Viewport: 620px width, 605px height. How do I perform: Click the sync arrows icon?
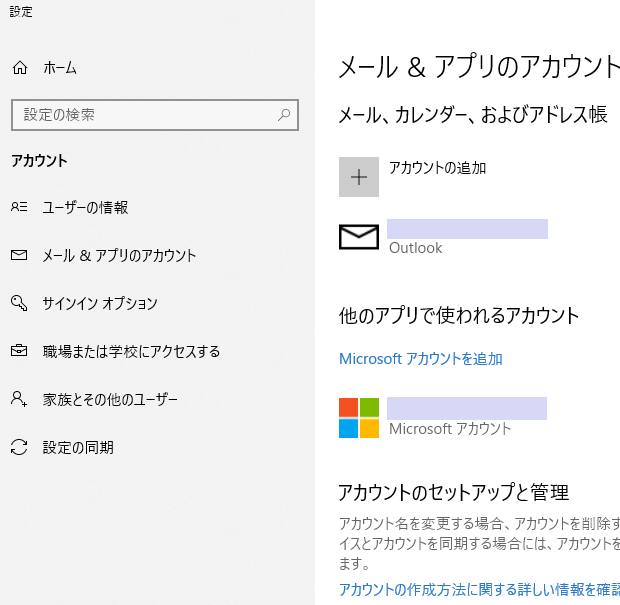click(19, 447)
